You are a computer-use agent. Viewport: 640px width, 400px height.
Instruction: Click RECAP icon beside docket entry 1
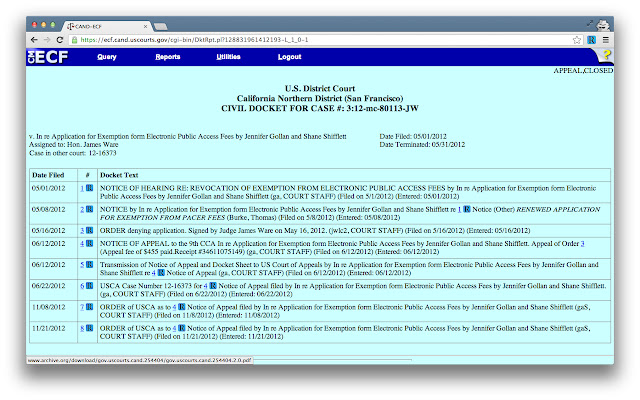(x=89, y=188)
